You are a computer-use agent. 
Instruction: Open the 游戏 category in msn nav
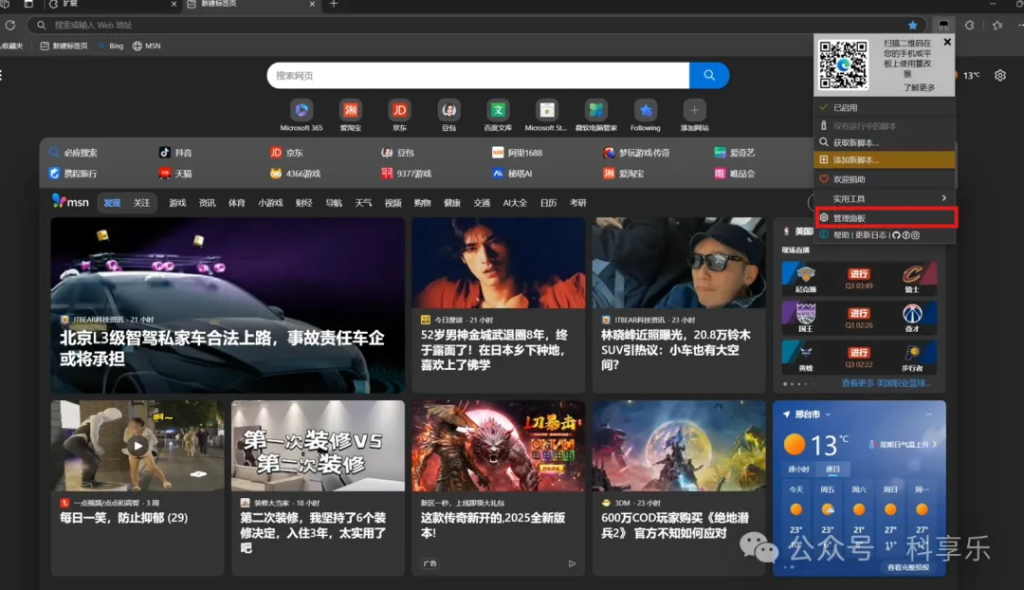[178, 203]
